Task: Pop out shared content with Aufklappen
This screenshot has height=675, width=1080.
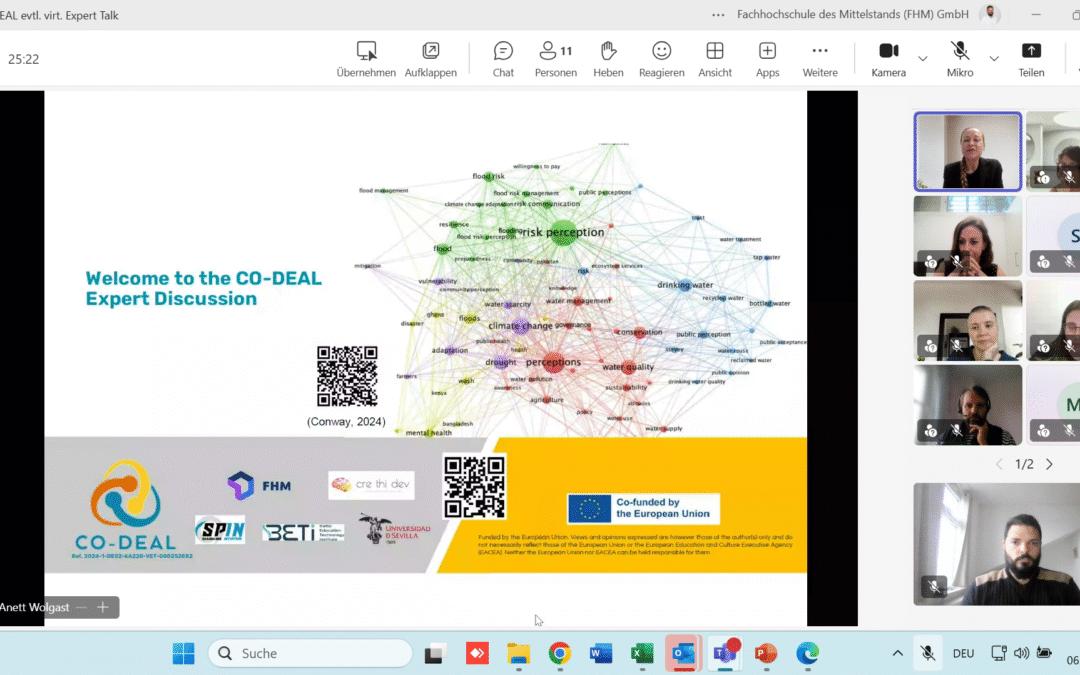Action: (430, 59)
